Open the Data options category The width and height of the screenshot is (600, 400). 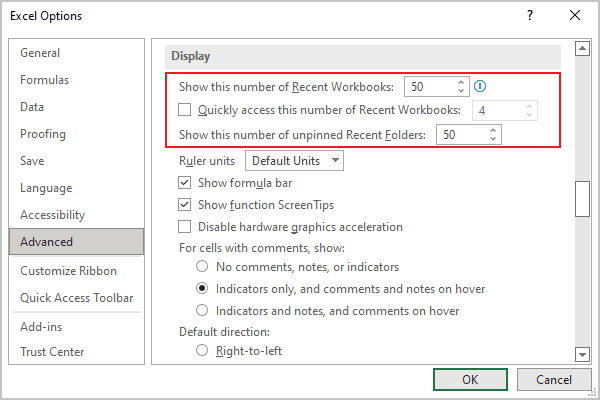pyautogui.click(x=77, y=107)
